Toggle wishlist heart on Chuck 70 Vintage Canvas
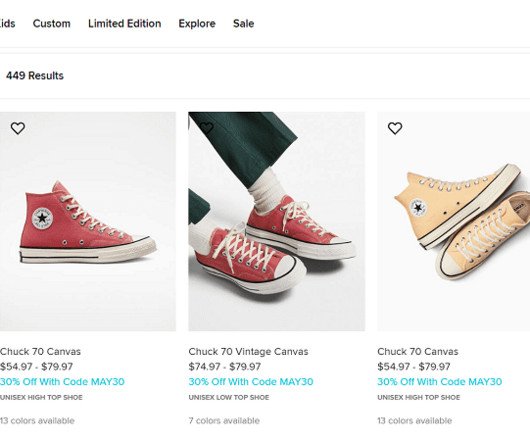 pos(206,128)
